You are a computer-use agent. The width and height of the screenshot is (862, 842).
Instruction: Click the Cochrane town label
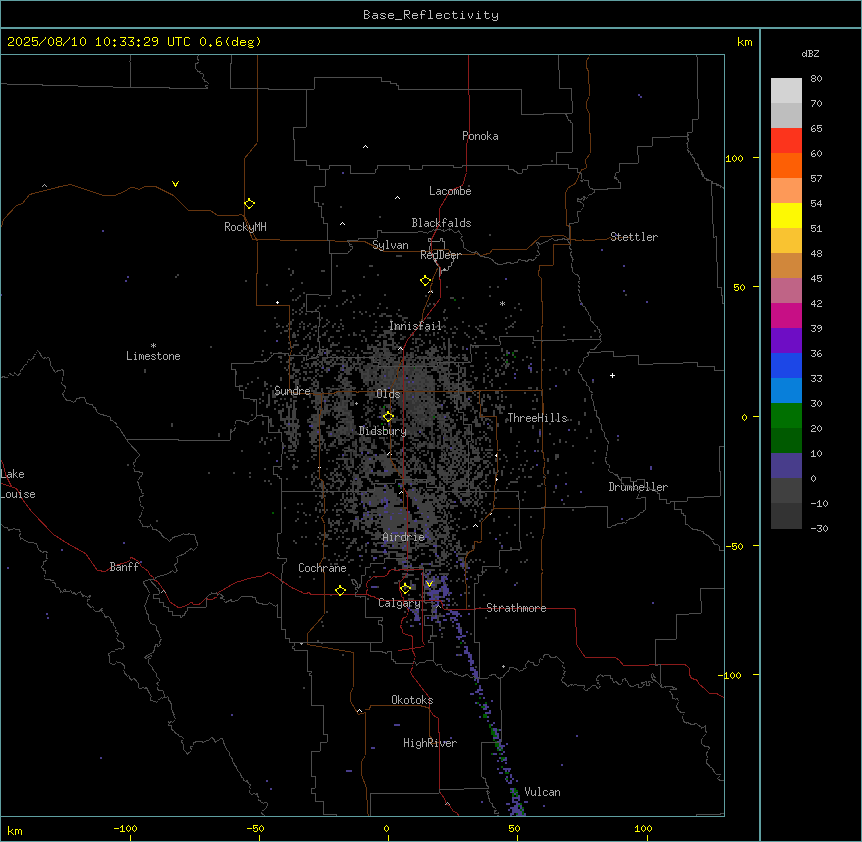(x=322, y=568)
